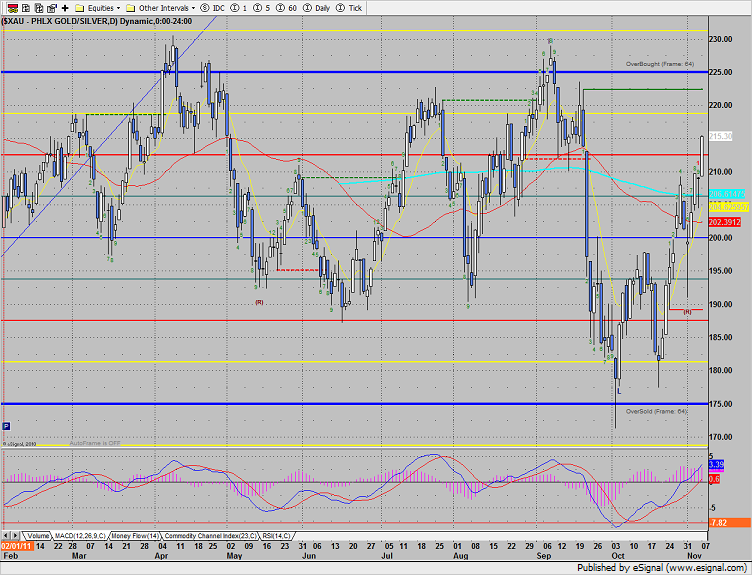Click the tab scroll right arrow
Image resolution: width=752 pixels, height=575 pixels.
(x=15, y=535)
